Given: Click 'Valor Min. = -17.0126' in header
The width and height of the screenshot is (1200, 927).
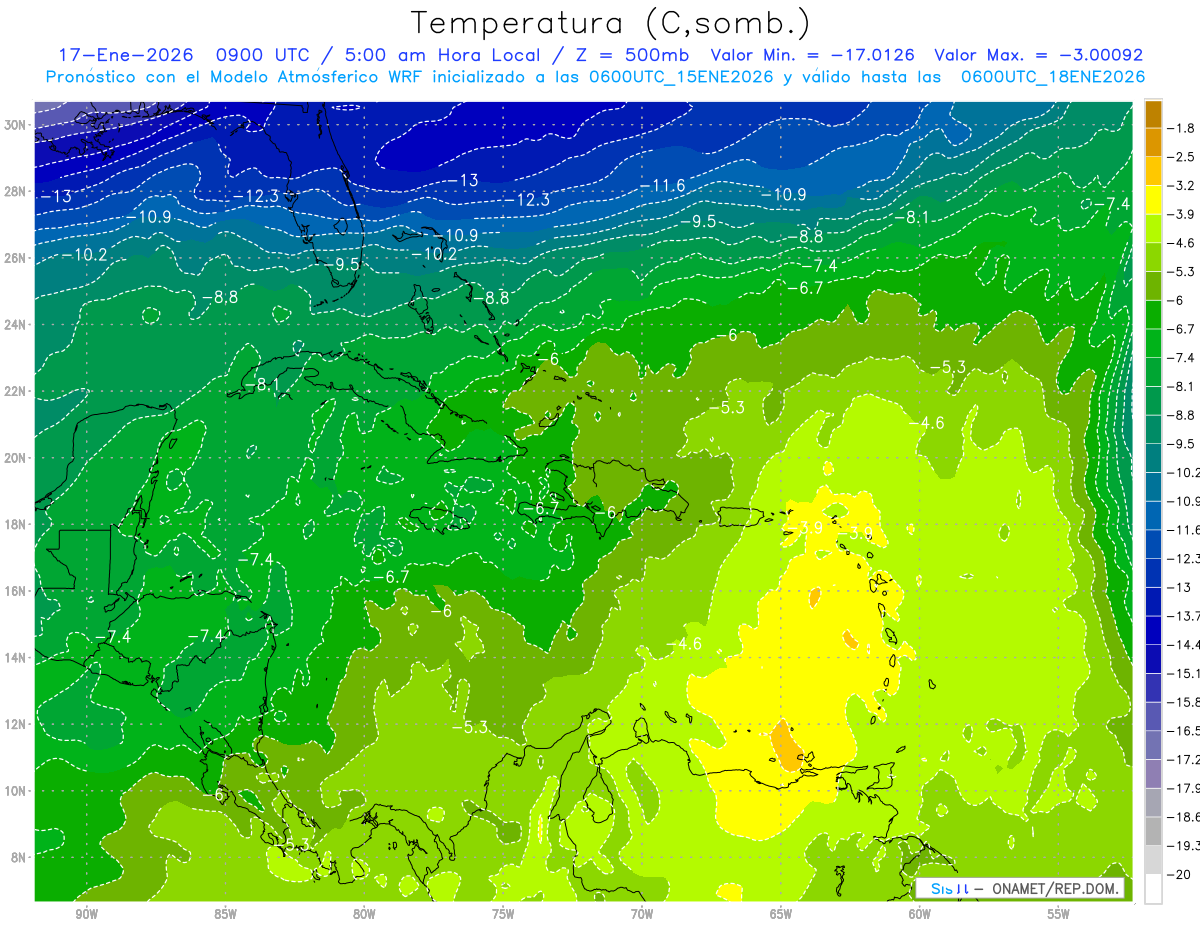Looking at the screenshot, I should 812,55.
